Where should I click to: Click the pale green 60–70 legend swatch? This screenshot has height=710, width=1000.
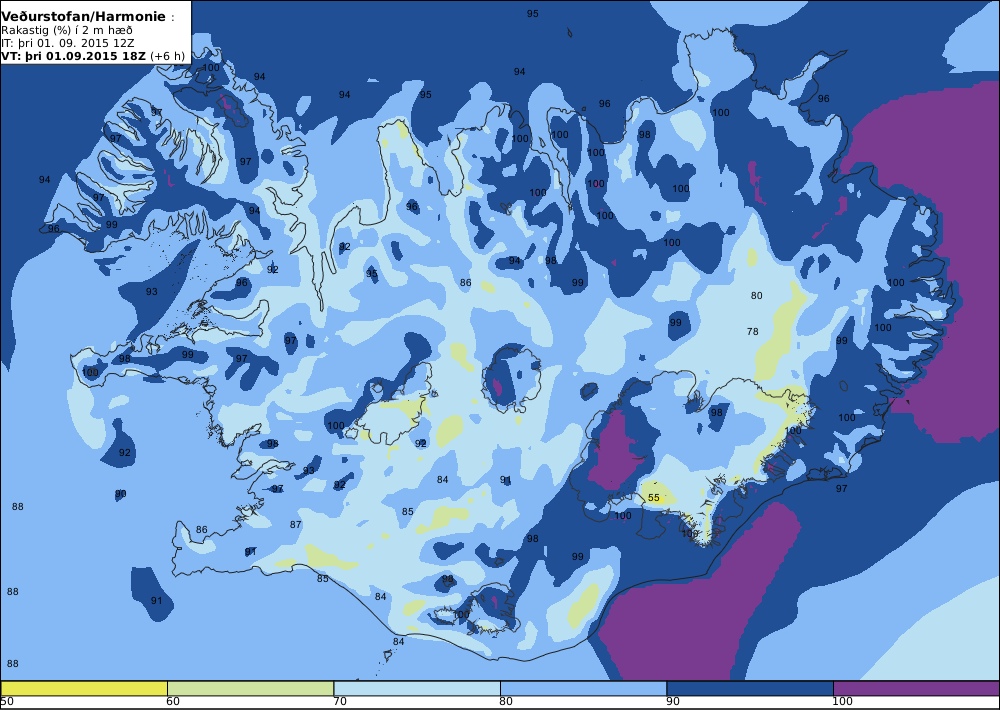[x=251, y=688]
